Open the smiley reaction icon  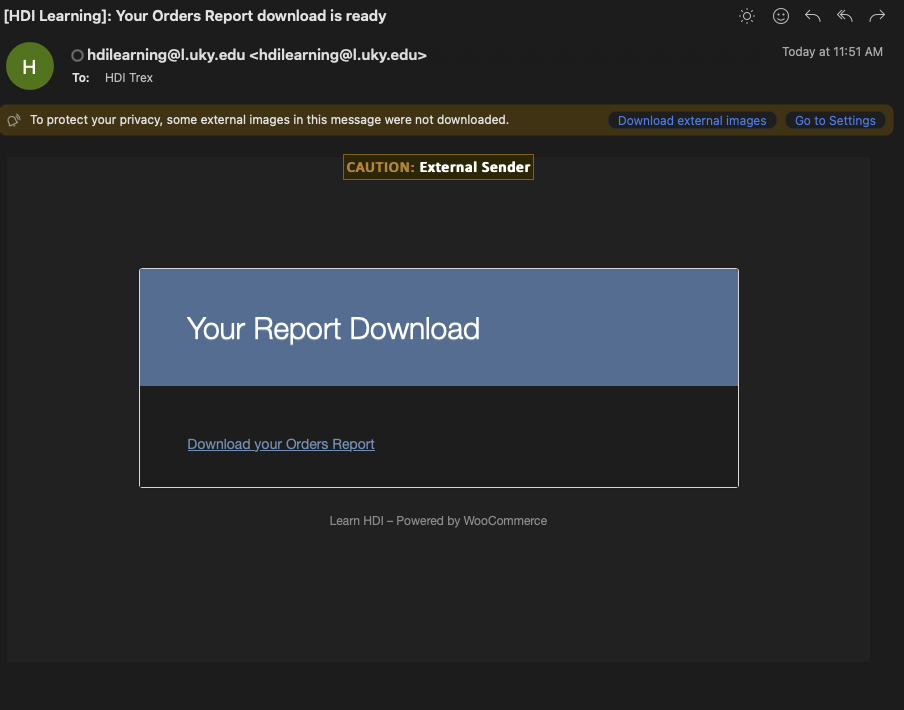pyautogui.click(x=781, y=16)
